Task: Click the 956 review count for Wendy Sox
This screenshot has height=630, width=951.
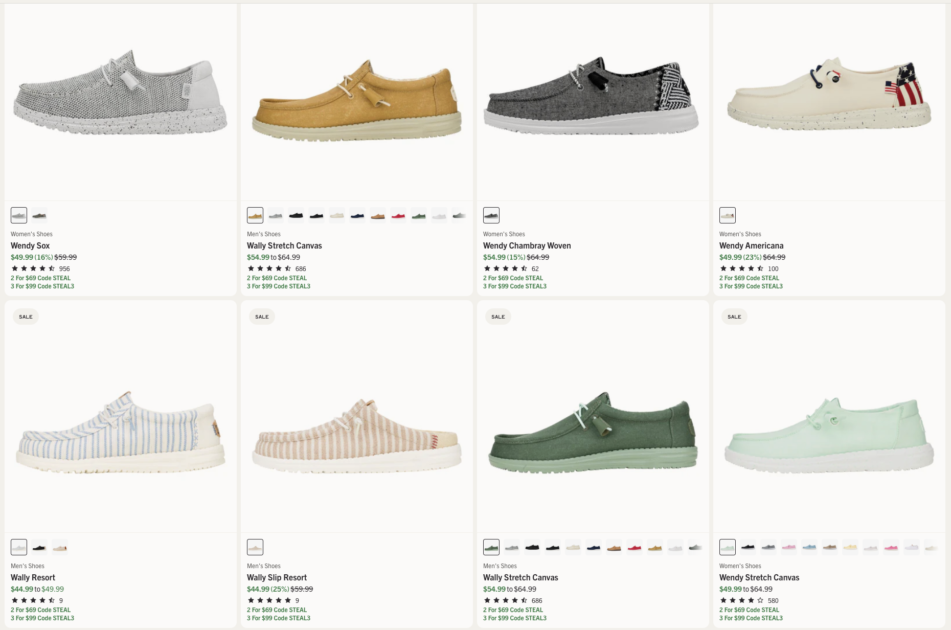Action: (65, 268)
